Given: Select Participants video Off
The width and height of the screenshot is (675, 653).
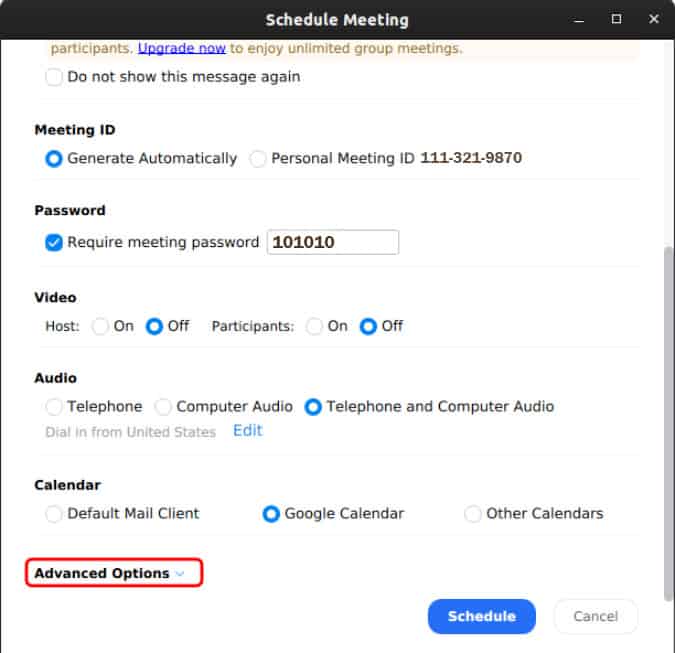Looking at the screenshot, I should click(368, 326).
